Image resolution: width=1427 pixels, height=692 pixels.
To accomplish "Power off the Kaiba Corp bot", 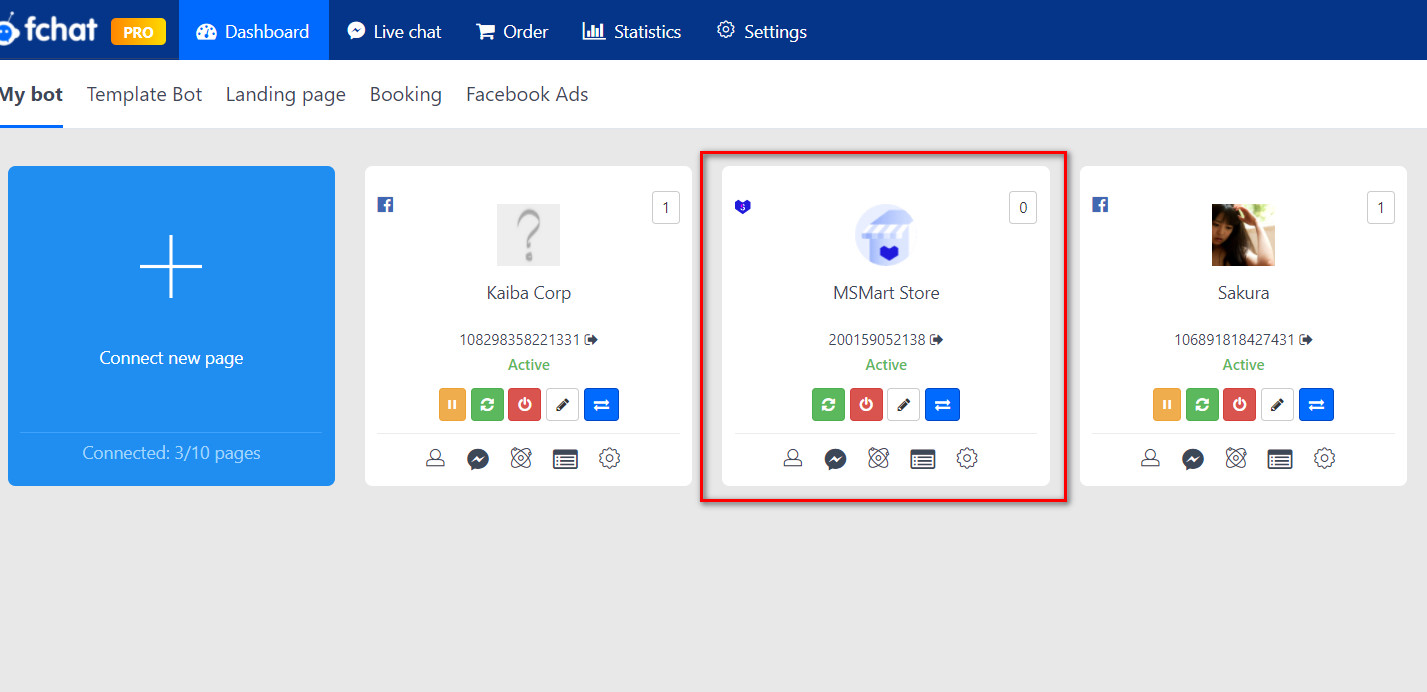I will [x=525, y=404].
